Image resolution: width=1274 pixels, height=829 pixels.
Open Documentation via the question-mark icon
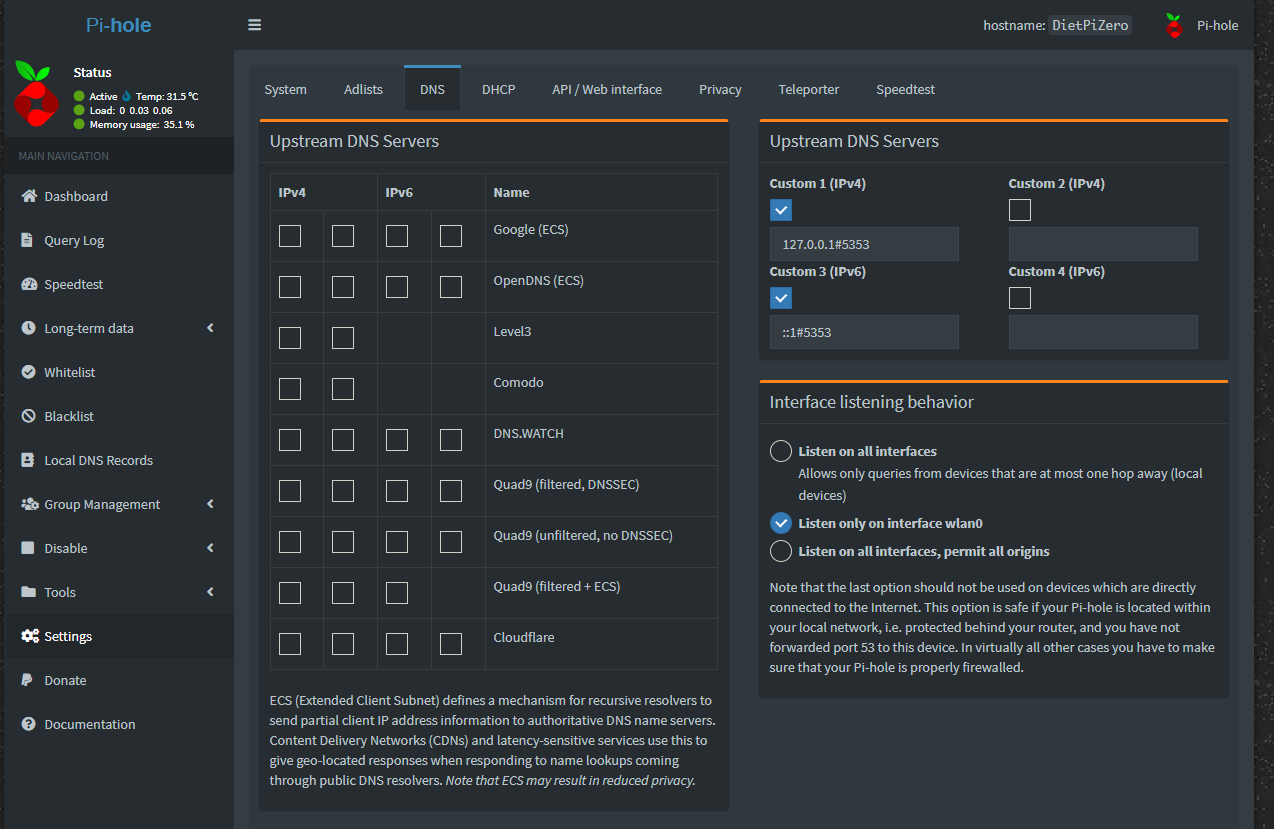[x=28, y=724]
